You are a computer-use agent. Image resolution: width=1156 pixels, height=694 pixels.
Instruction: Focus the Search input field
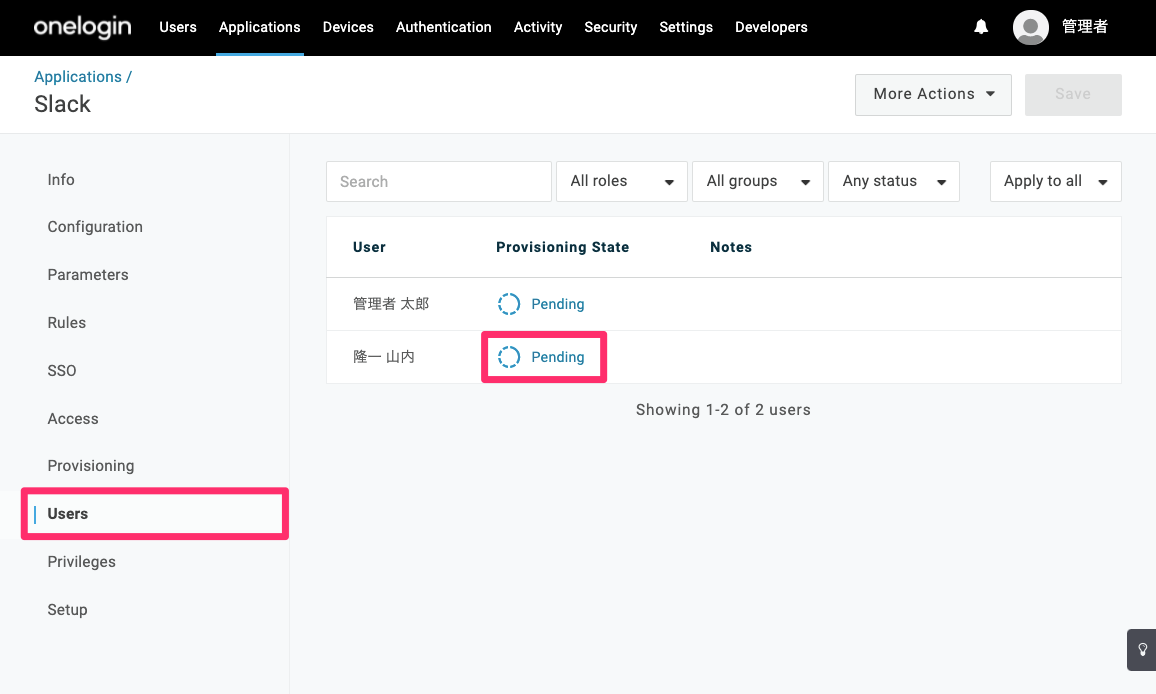(x=439, y=181)
